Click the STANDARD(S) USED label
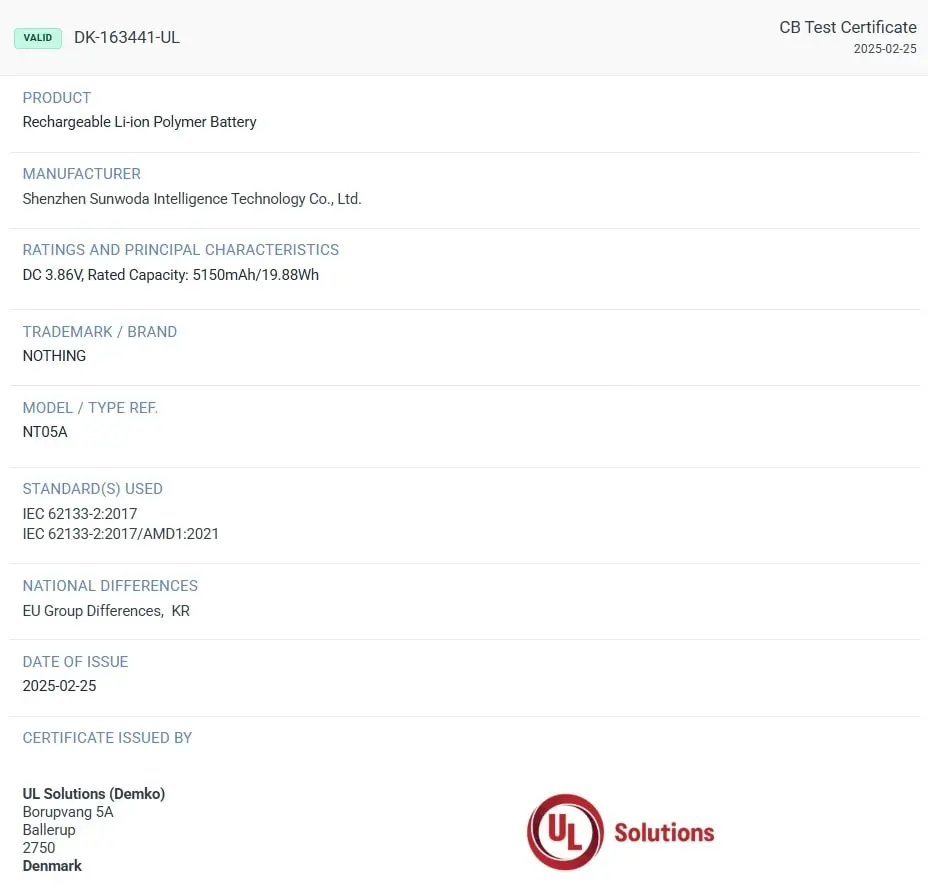Screen dimensions: 928x896 (92, 489)
